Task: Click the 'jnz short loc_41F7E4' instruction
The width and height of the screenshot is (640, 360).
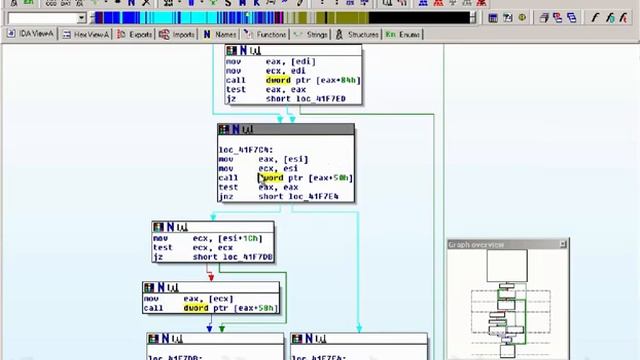Action: coord(279,197)
